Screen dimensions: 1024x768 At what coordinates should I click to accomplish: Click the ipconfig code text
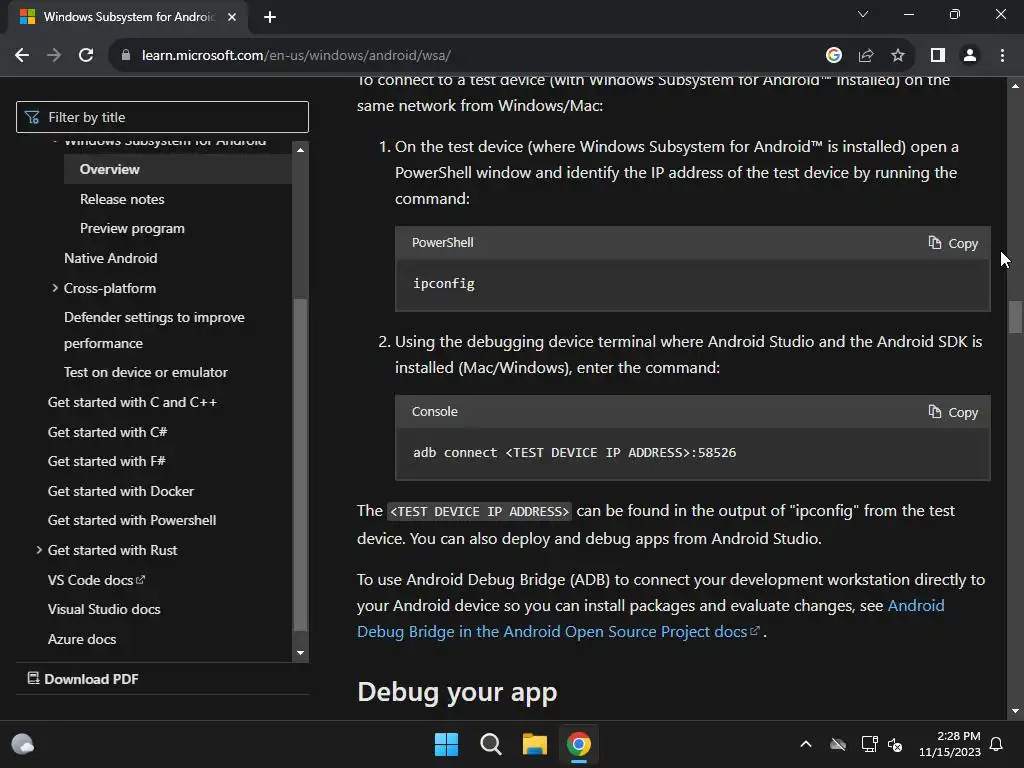point(444,283)
